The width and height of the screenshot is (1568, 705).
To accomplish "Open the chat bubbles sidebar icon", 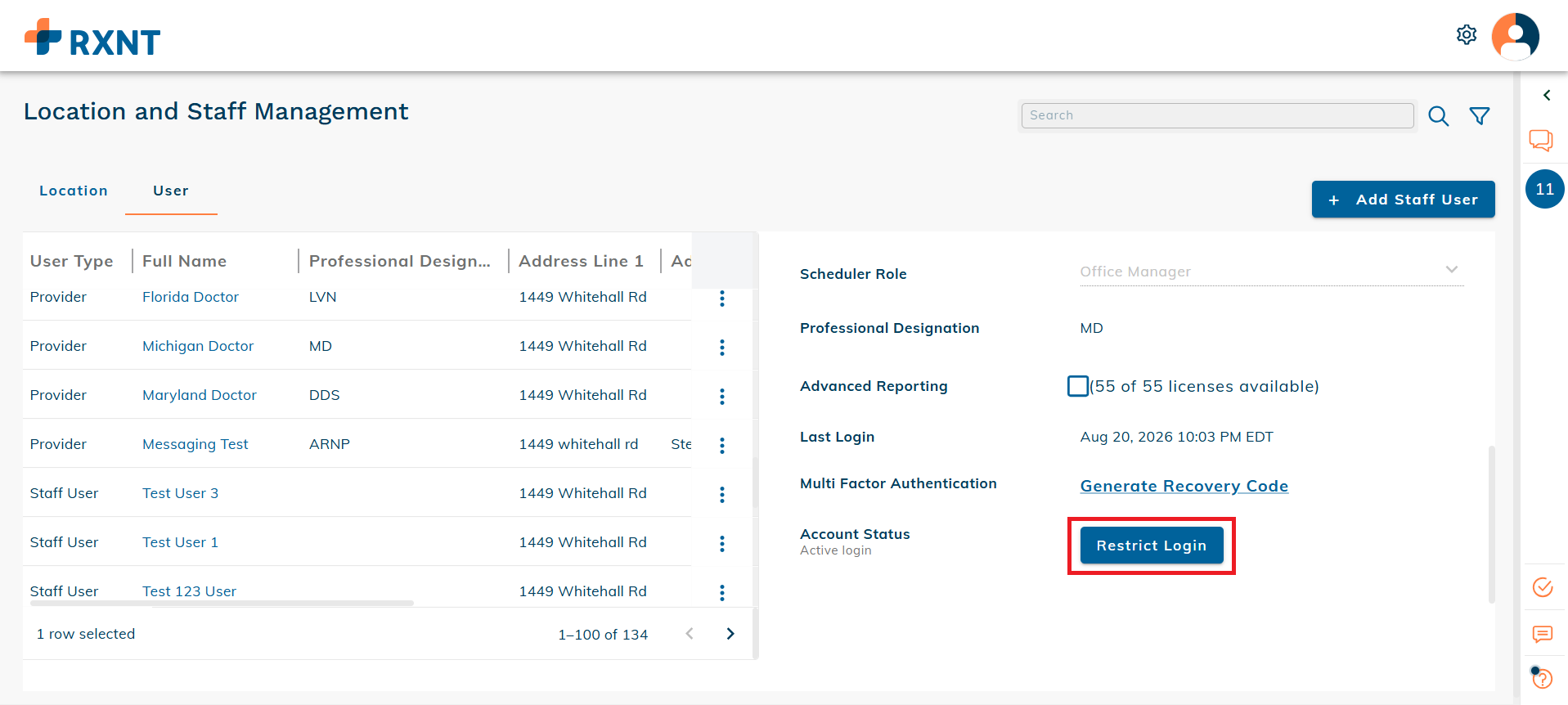I will (x=1542, y=141).
